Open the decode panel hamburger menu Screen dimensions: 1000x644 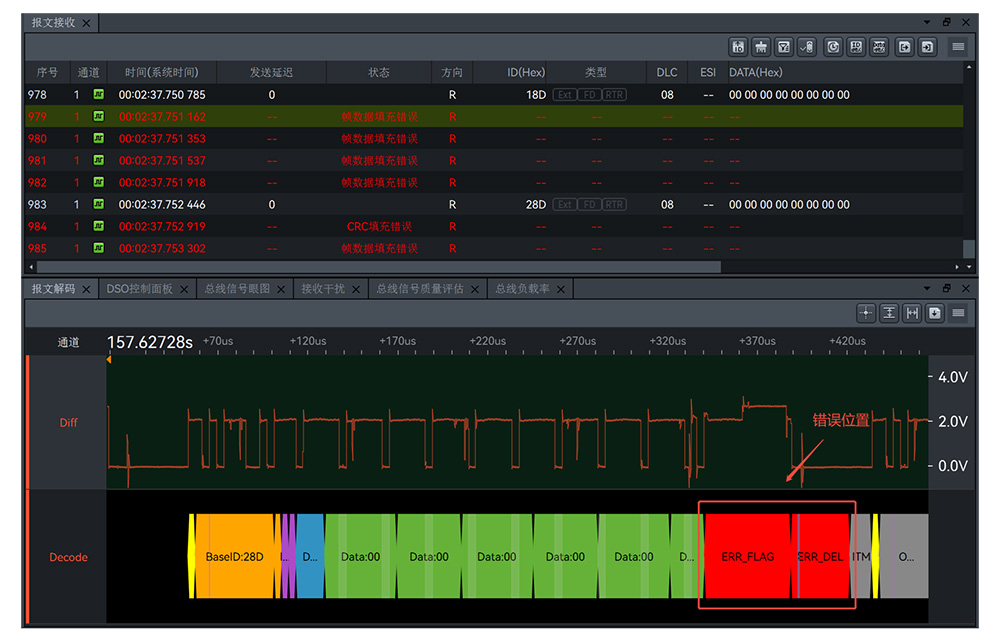958,313
